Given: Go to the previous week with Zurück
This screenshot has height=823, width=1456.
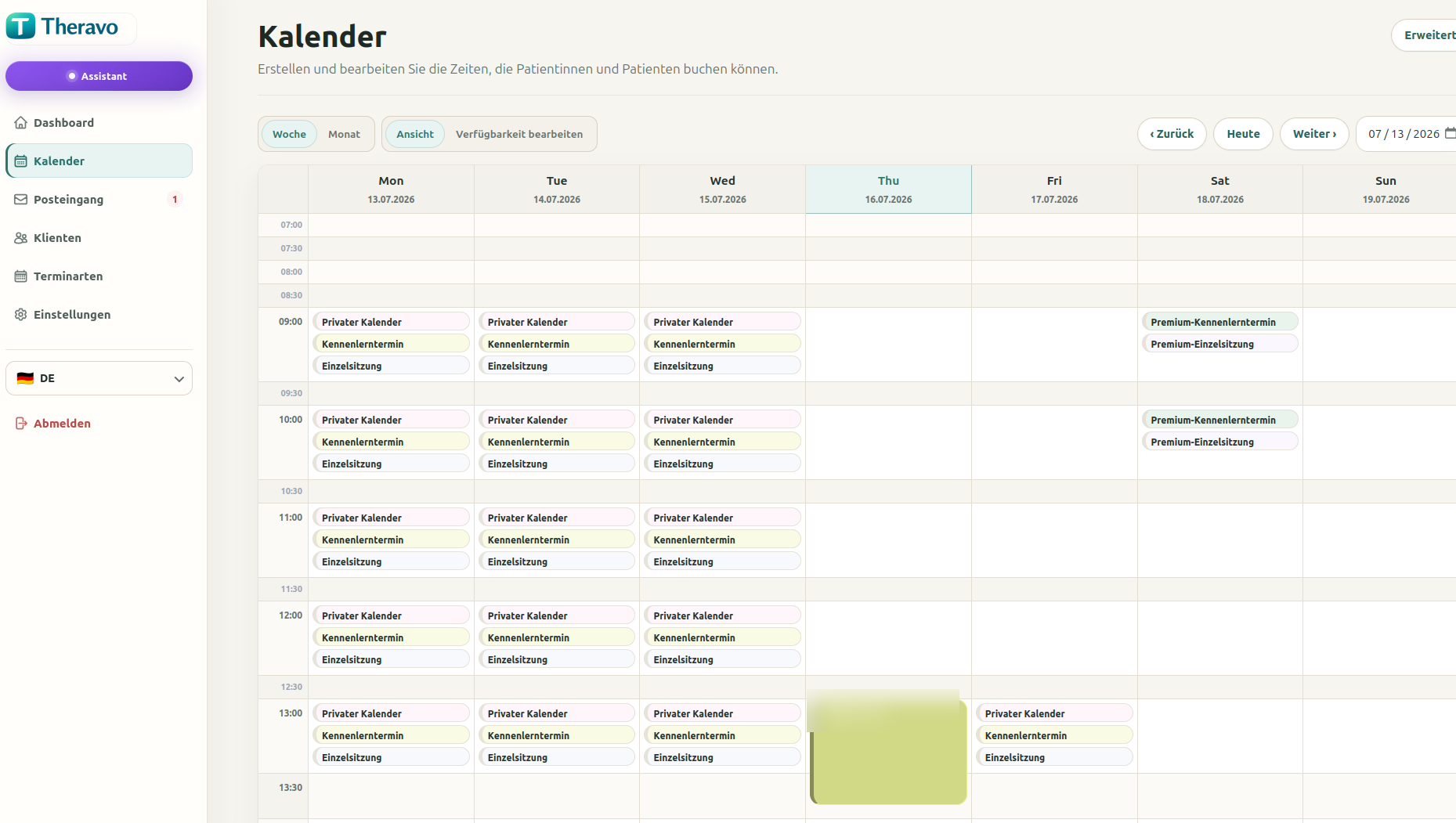Looking at the screenshot, I should [1172, 134].
